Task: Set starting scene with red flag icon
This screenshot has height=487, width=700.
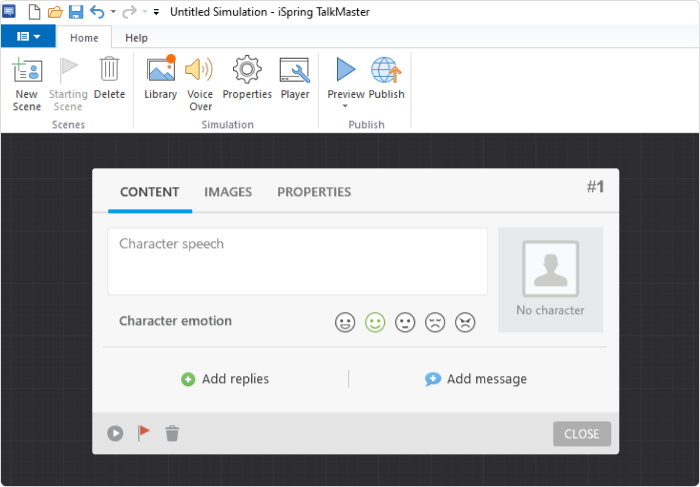Action: 144,433
